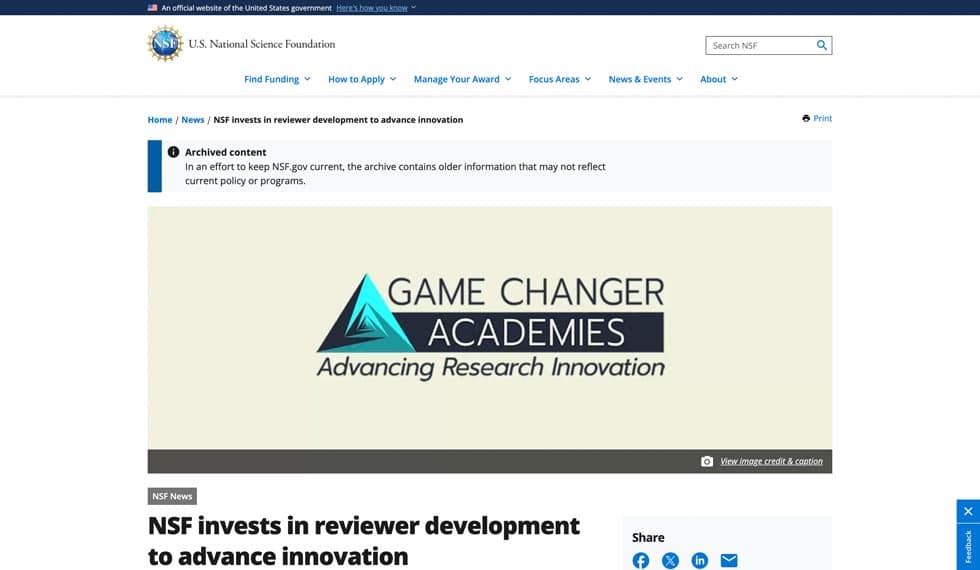This screenshot has width=980, height=570.
Task: Share article on X (Twitter)
Action: [670, 561]
